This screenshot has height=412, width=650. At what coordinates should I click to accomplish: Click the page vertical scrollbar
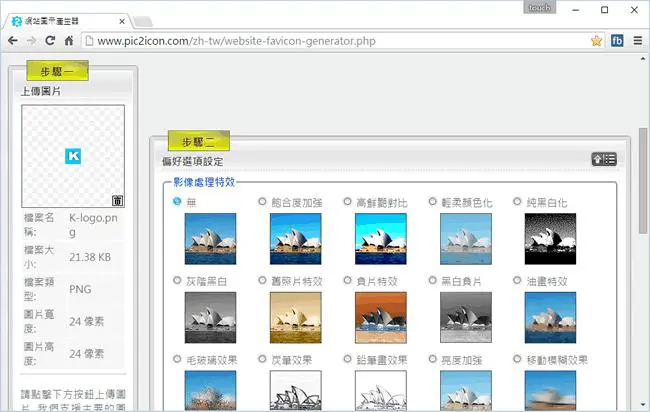(643, 181)
